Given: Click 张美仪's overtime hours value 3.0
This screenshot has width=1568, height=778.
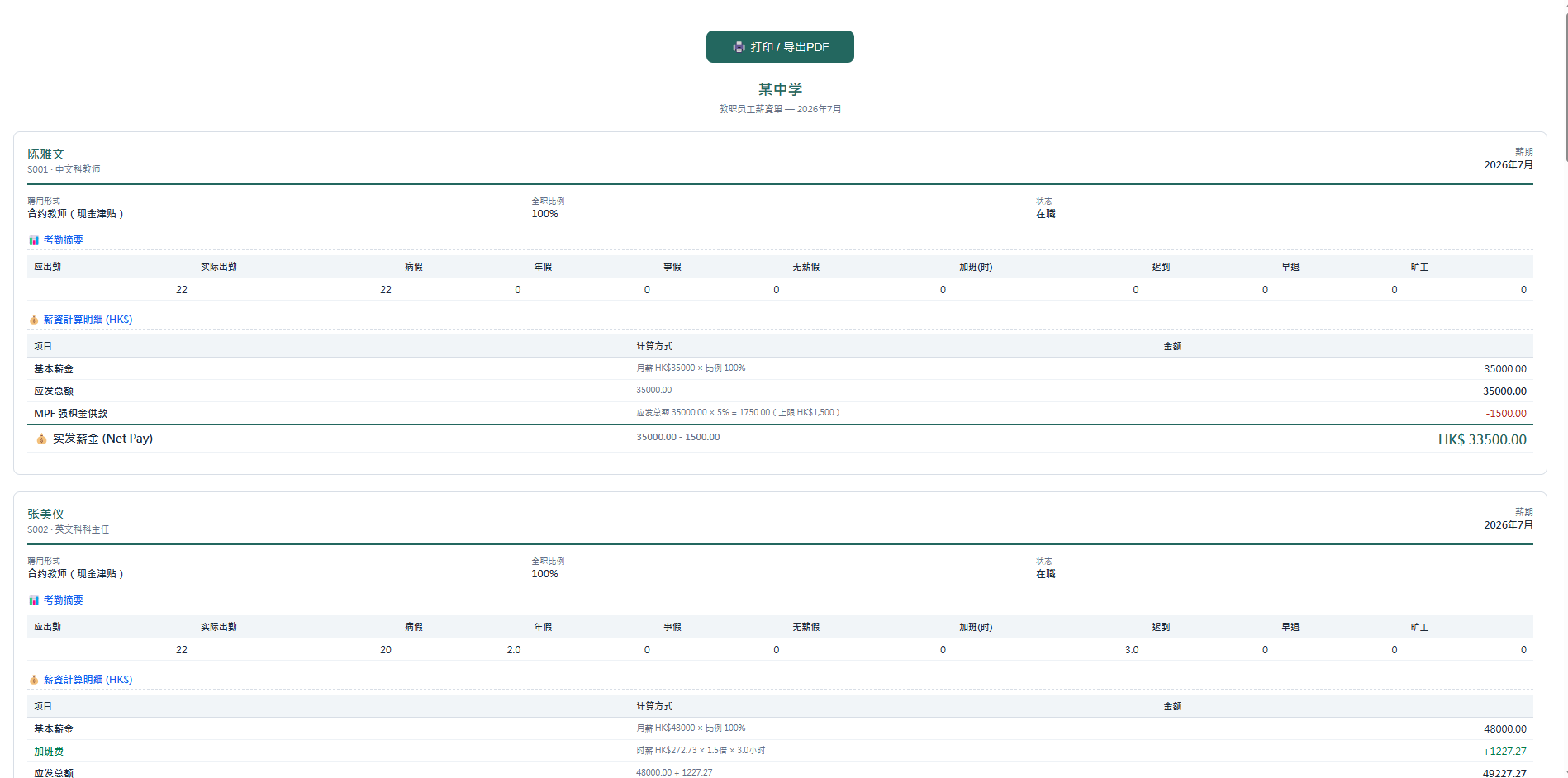Looking at the screenshot, I should tap(1132, 650).
